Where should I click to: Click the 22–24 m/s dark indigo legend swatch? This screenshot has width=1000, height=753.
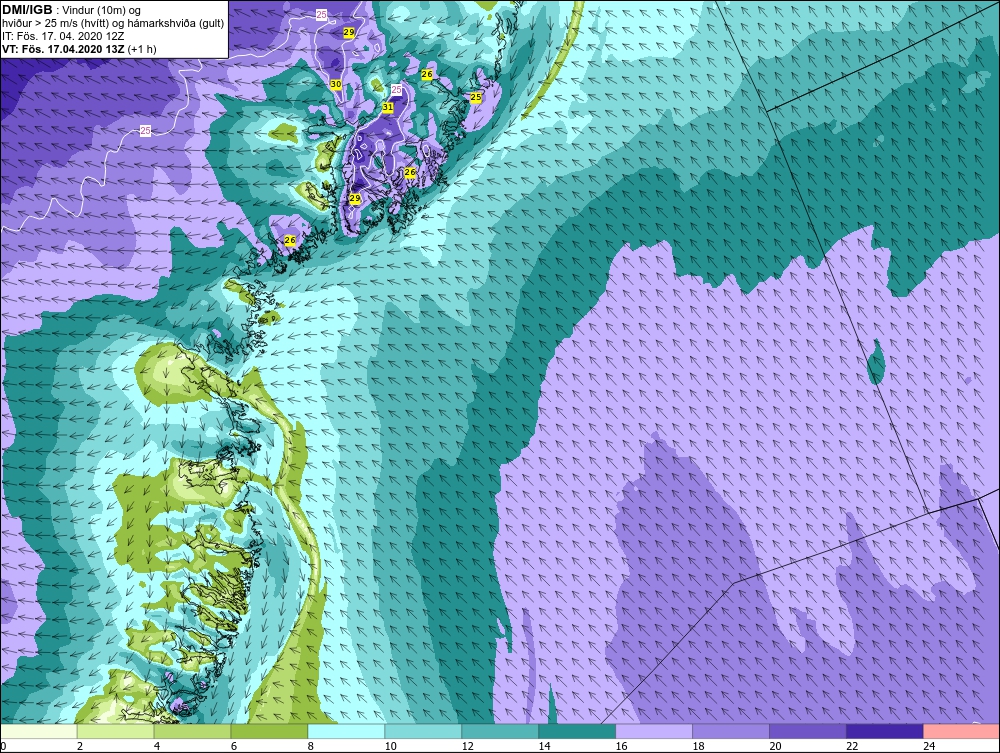[x=885, y=731]
